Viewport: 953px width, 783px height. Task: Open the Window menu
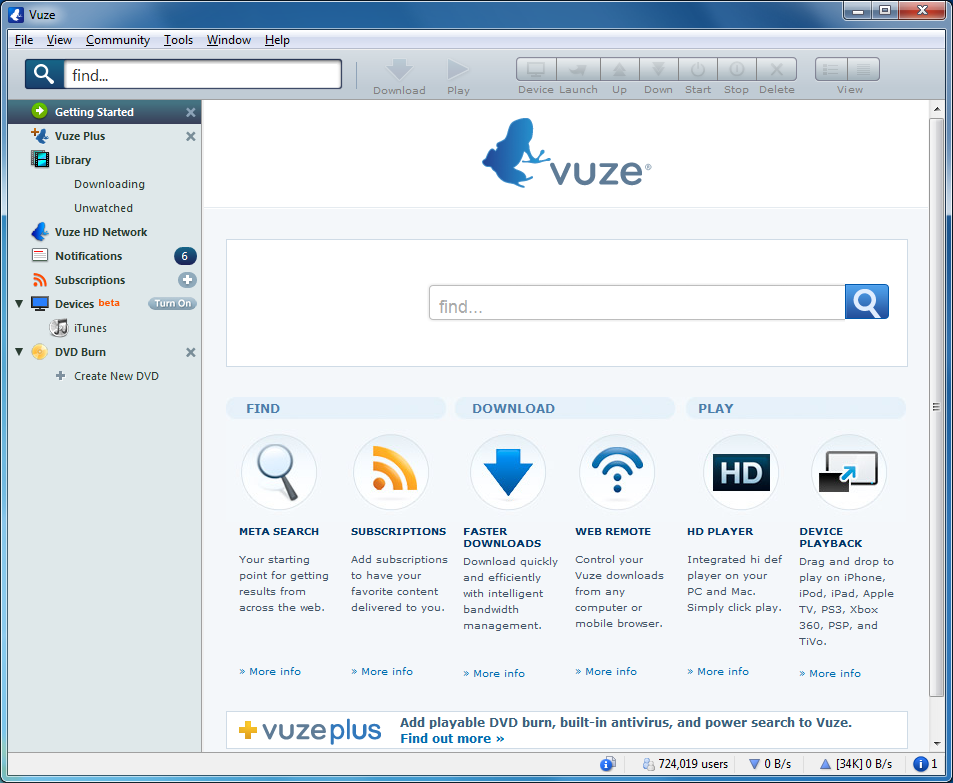pos(229,40)
